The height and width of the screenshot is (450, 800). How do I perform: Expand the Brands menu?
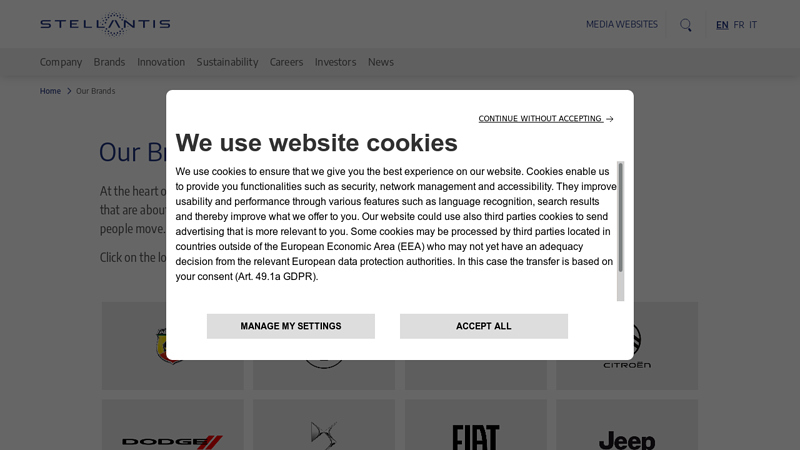109,62
